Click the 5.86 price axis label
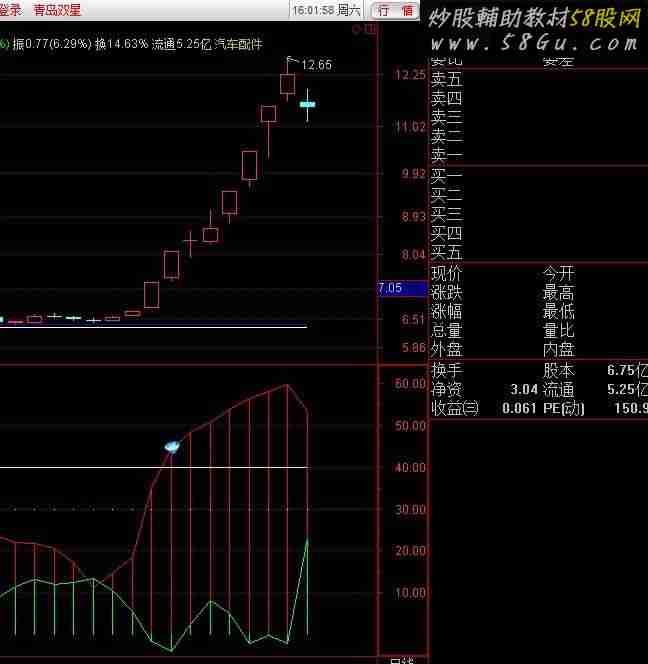Image resolution: width=648 pixels, height=664 pixels. [413, 348]
